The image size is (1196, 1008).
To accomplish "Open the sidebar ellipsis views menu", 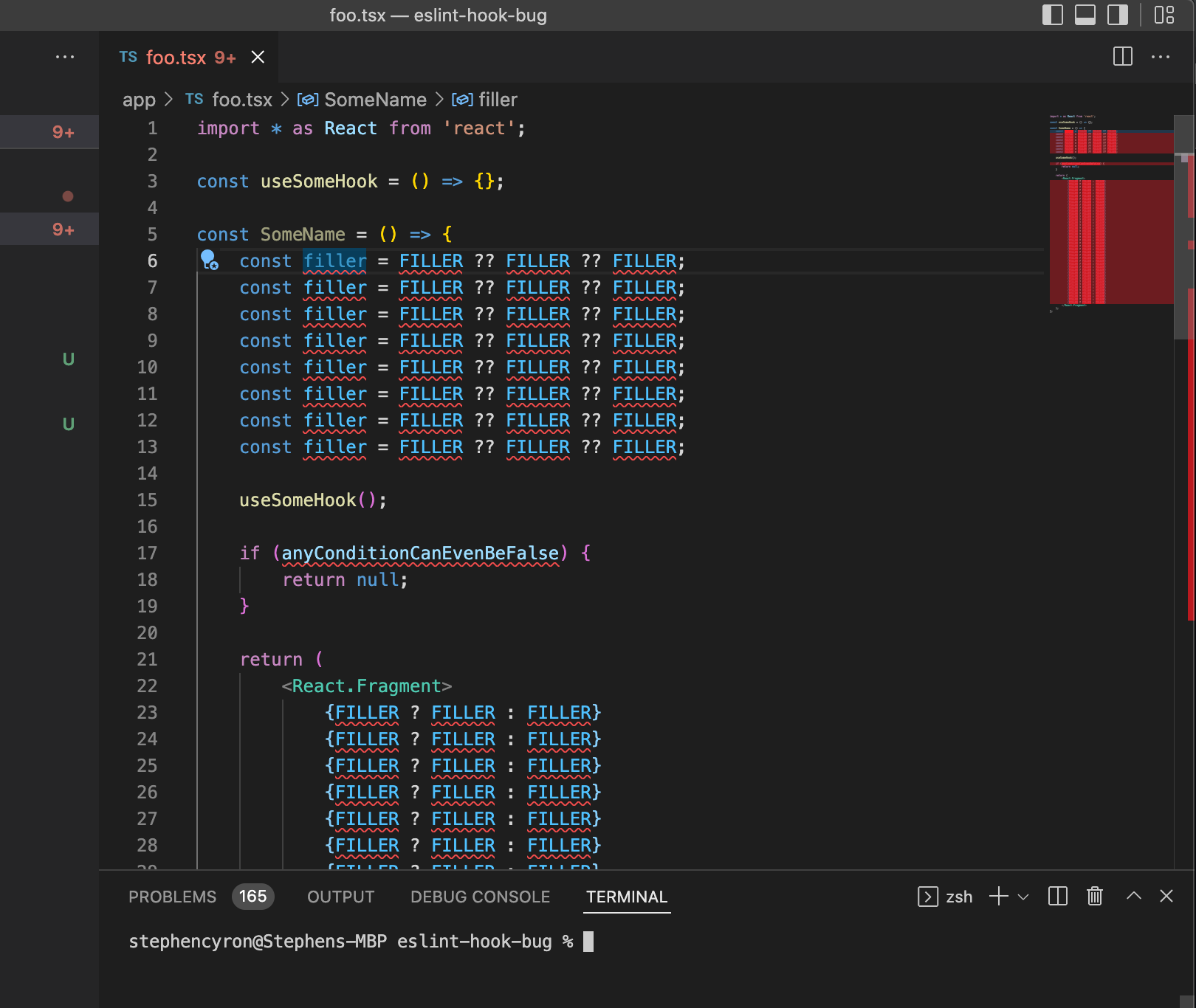I will pos(65,57).
